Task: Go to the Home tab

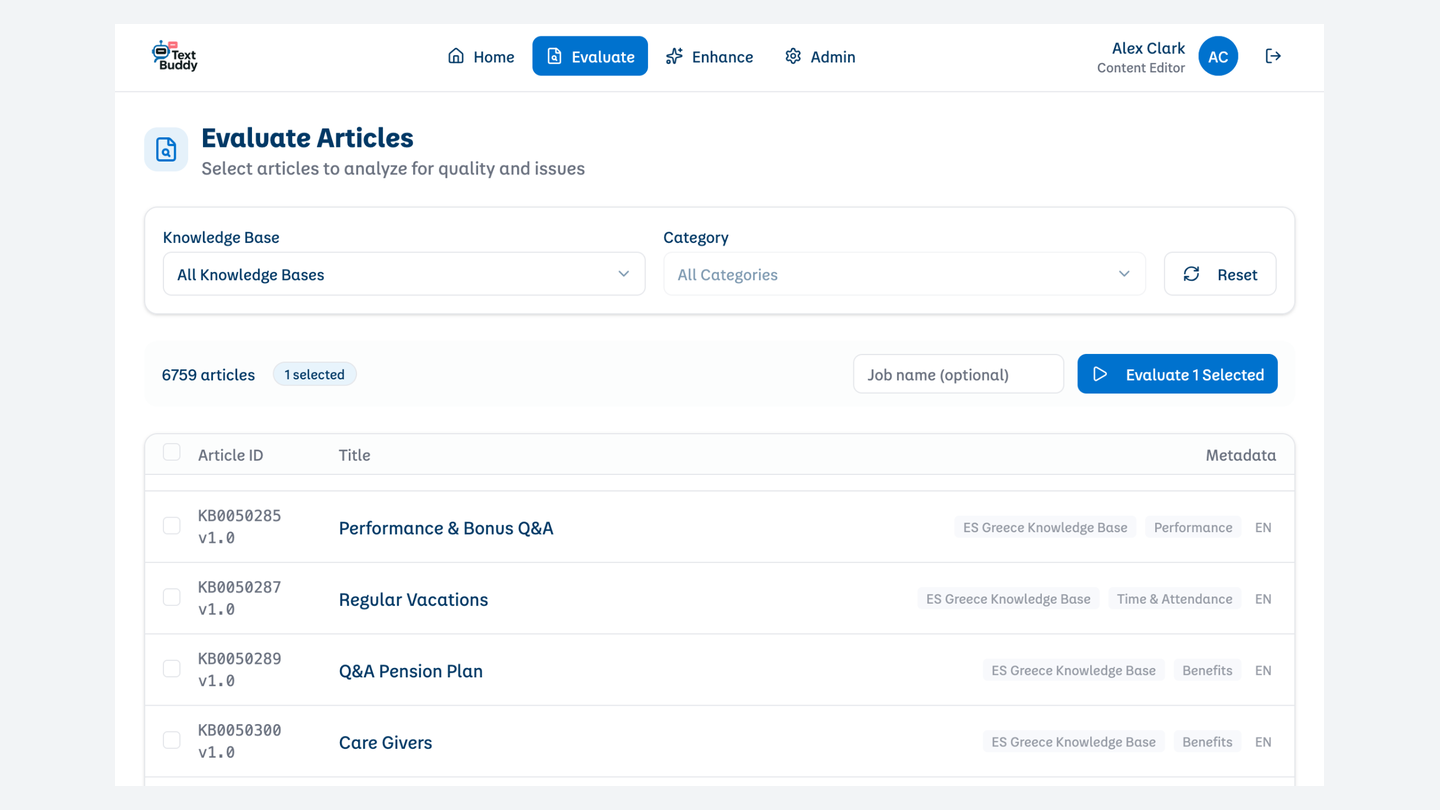Action: click(481, 56)
